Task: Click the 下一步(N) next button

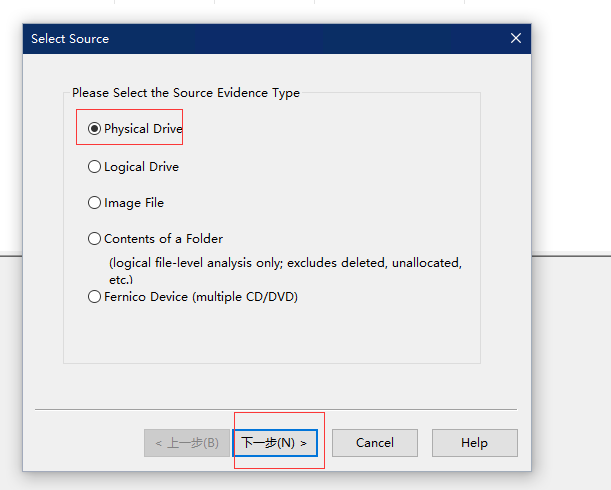Action: pyautogui.click(x=275, y=443)
